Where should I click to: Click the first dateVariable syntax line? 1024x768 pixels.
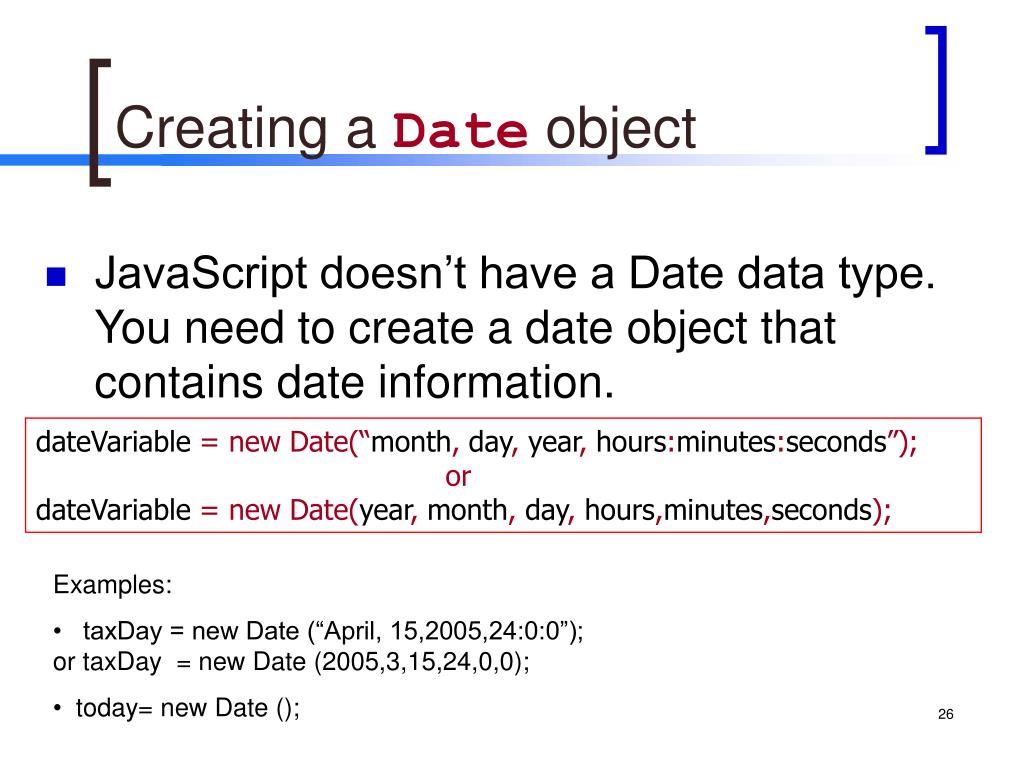(x=476, y=443)
